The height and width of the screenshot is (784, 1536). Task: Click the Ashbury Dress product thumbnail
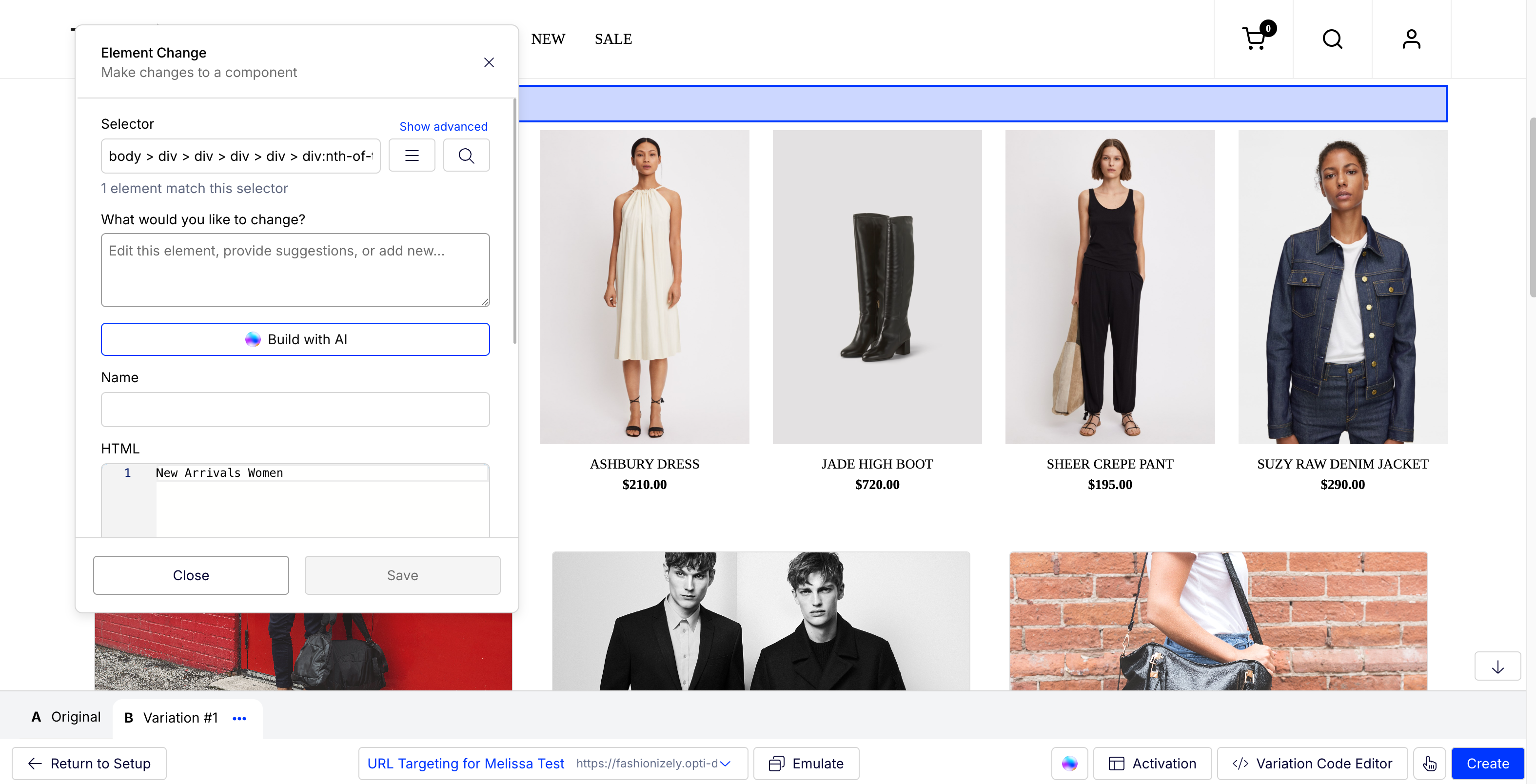tap(645, 287)
